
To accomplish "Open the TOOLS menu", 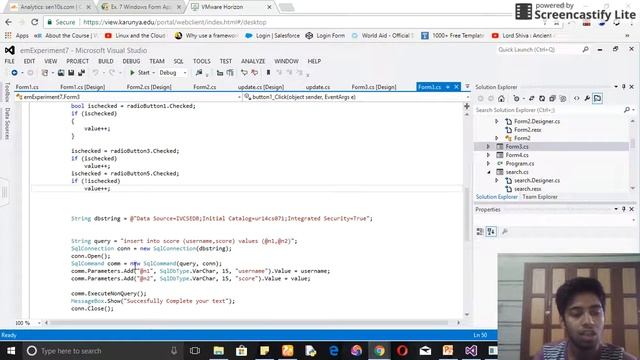I will click(202, 61).
